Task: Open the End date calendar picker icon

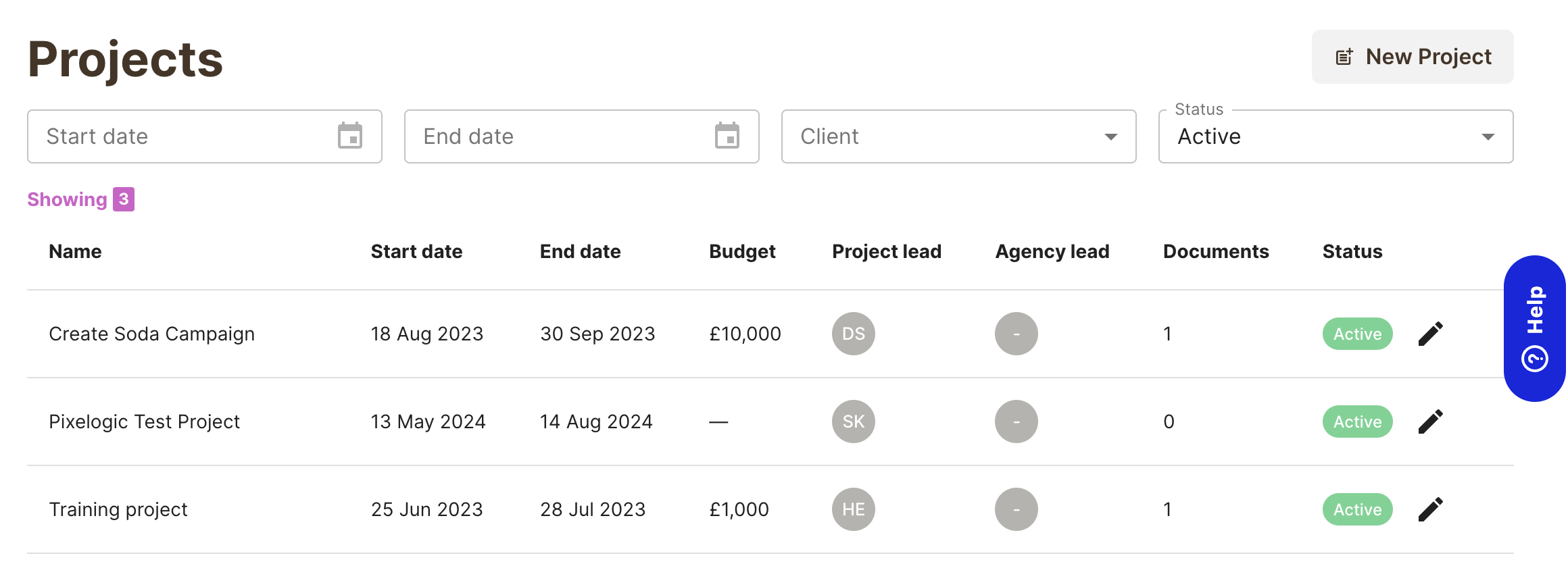Action: 727,136
